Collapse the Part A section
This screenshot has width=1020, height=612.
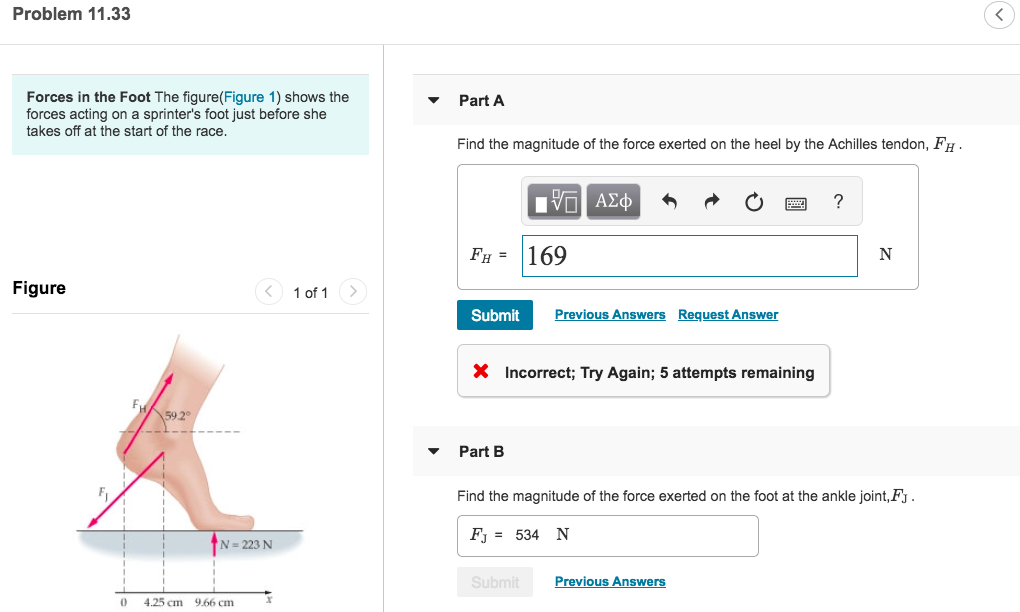point(432,100)
